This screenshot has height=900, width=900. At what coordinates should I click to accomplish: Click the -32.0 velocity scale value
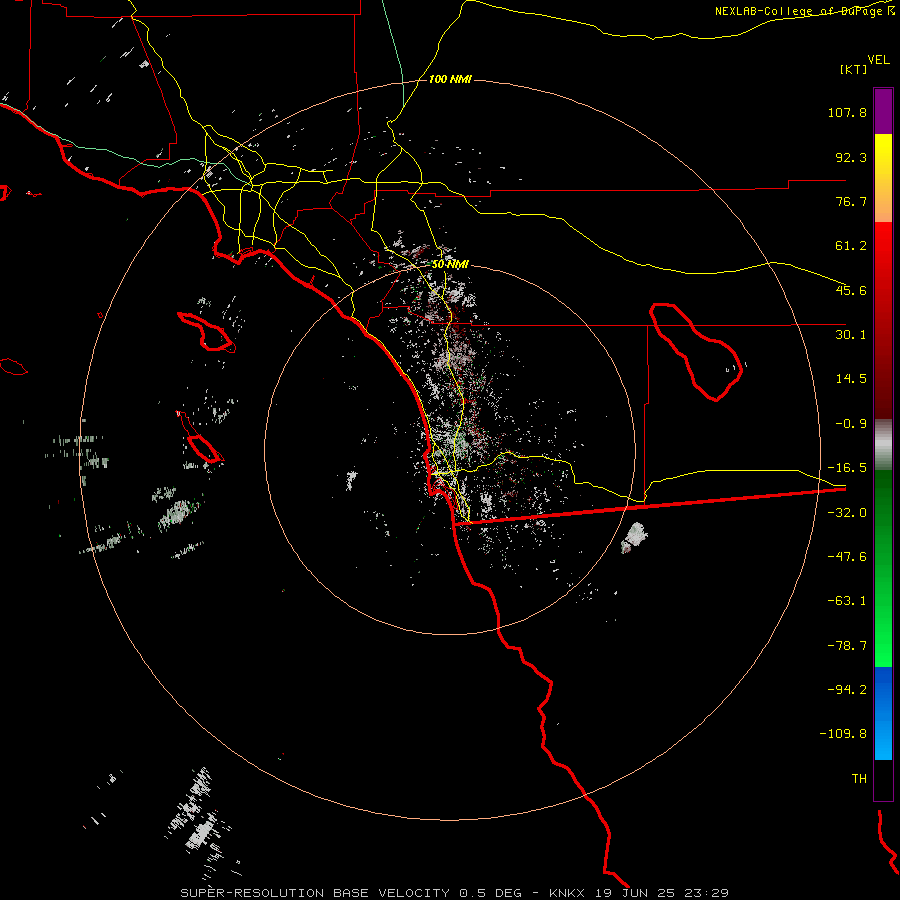847,513
